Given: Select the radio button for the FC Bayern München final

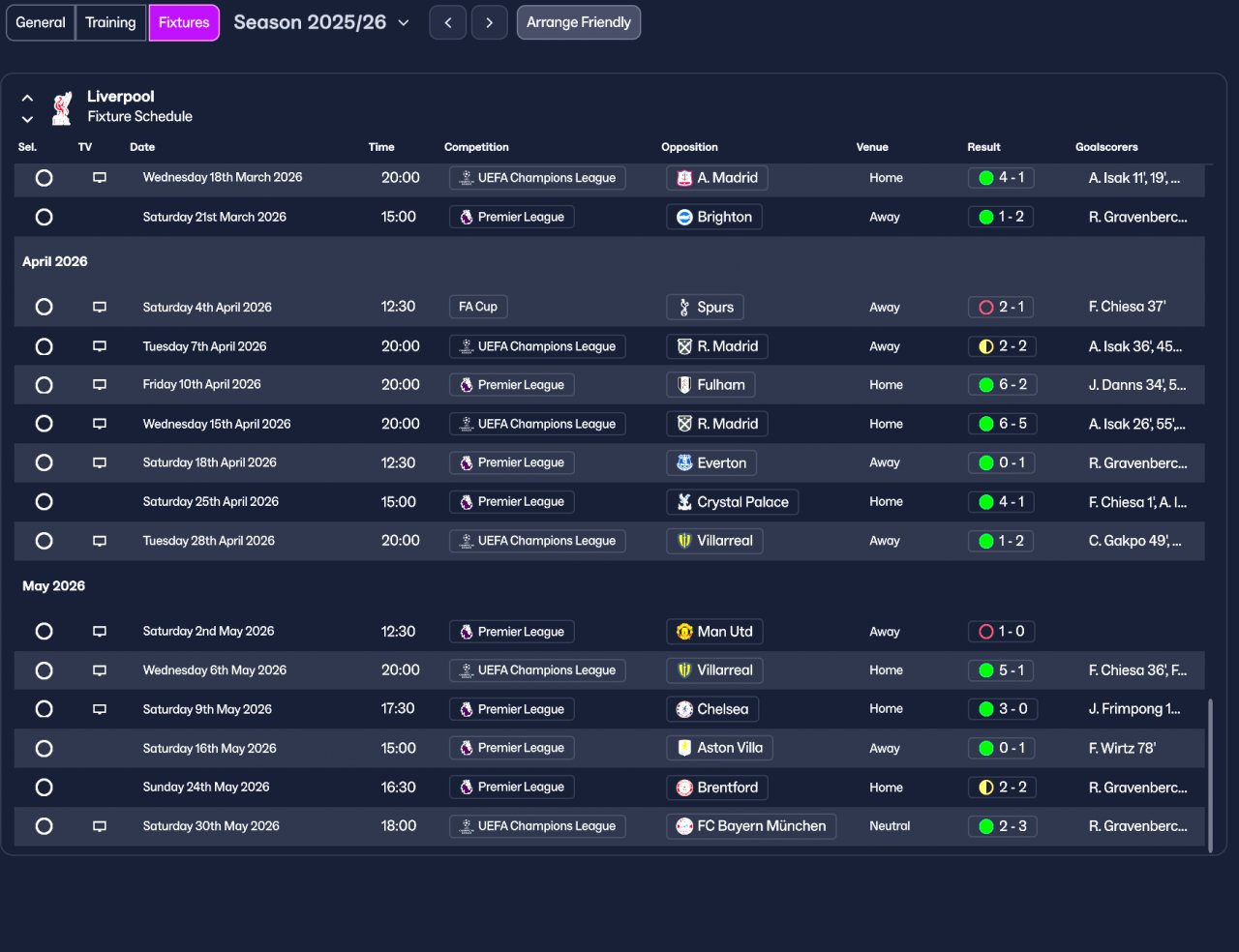Looking at the screenshot, I should click(44, 826).
